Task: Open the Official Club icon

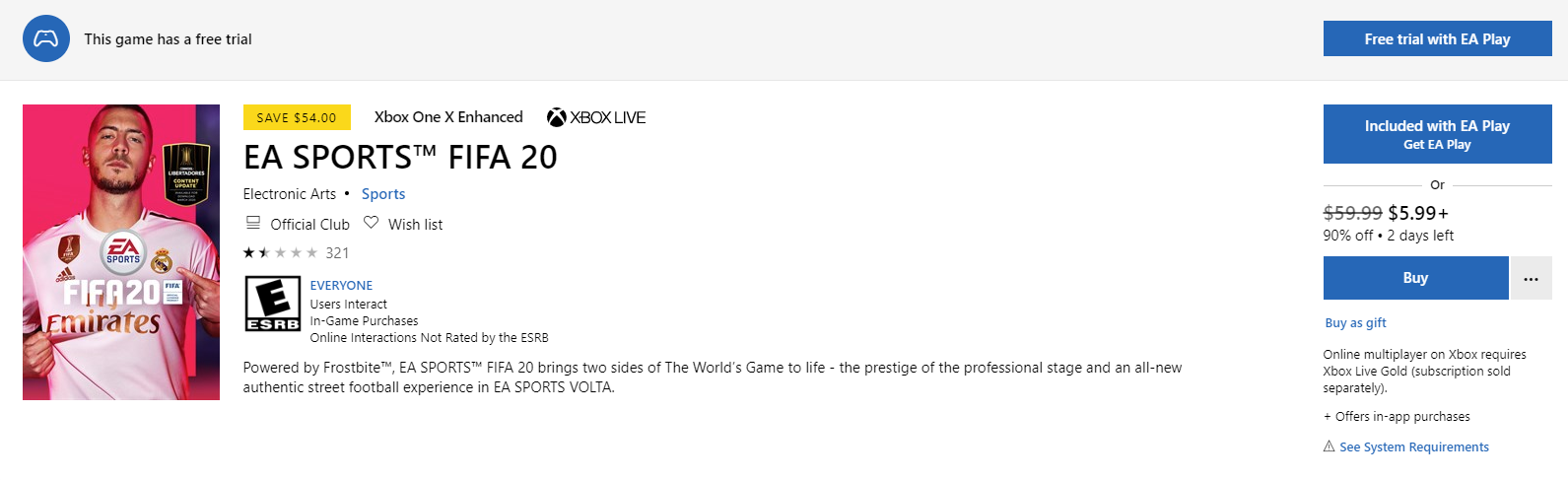Action: tap(253, 223)
